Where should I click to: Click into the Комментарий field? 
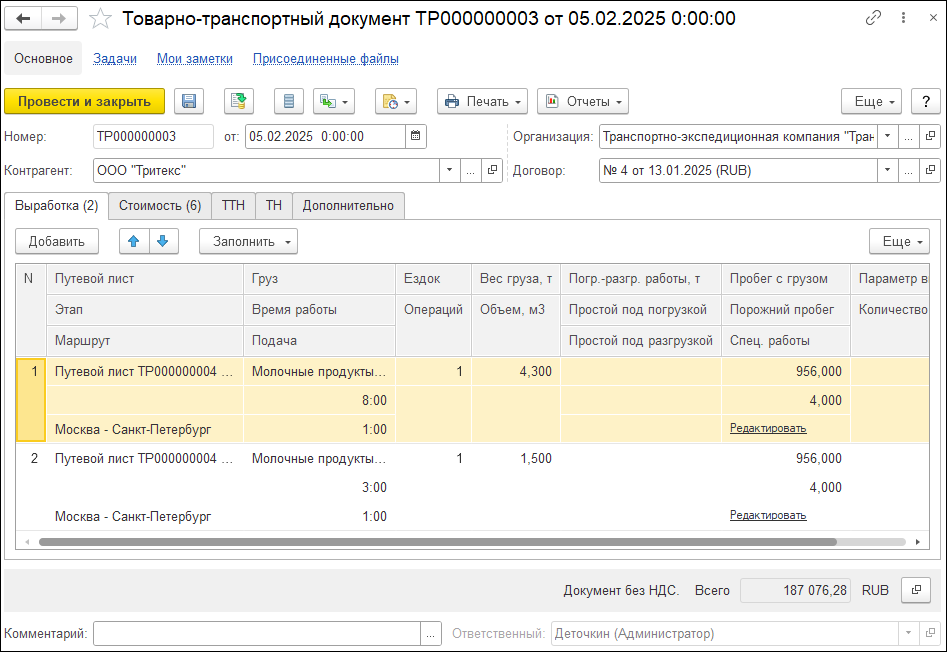click(x=257, y=634)
